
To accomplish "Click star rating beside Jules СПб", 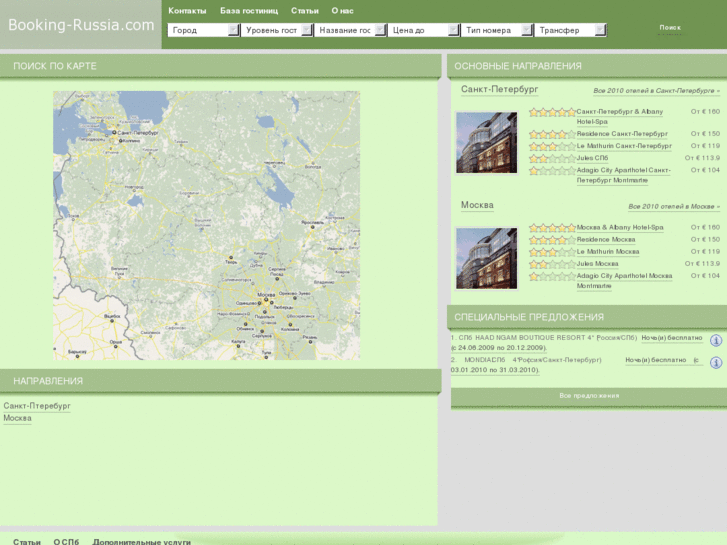I will tap(552, 158).
